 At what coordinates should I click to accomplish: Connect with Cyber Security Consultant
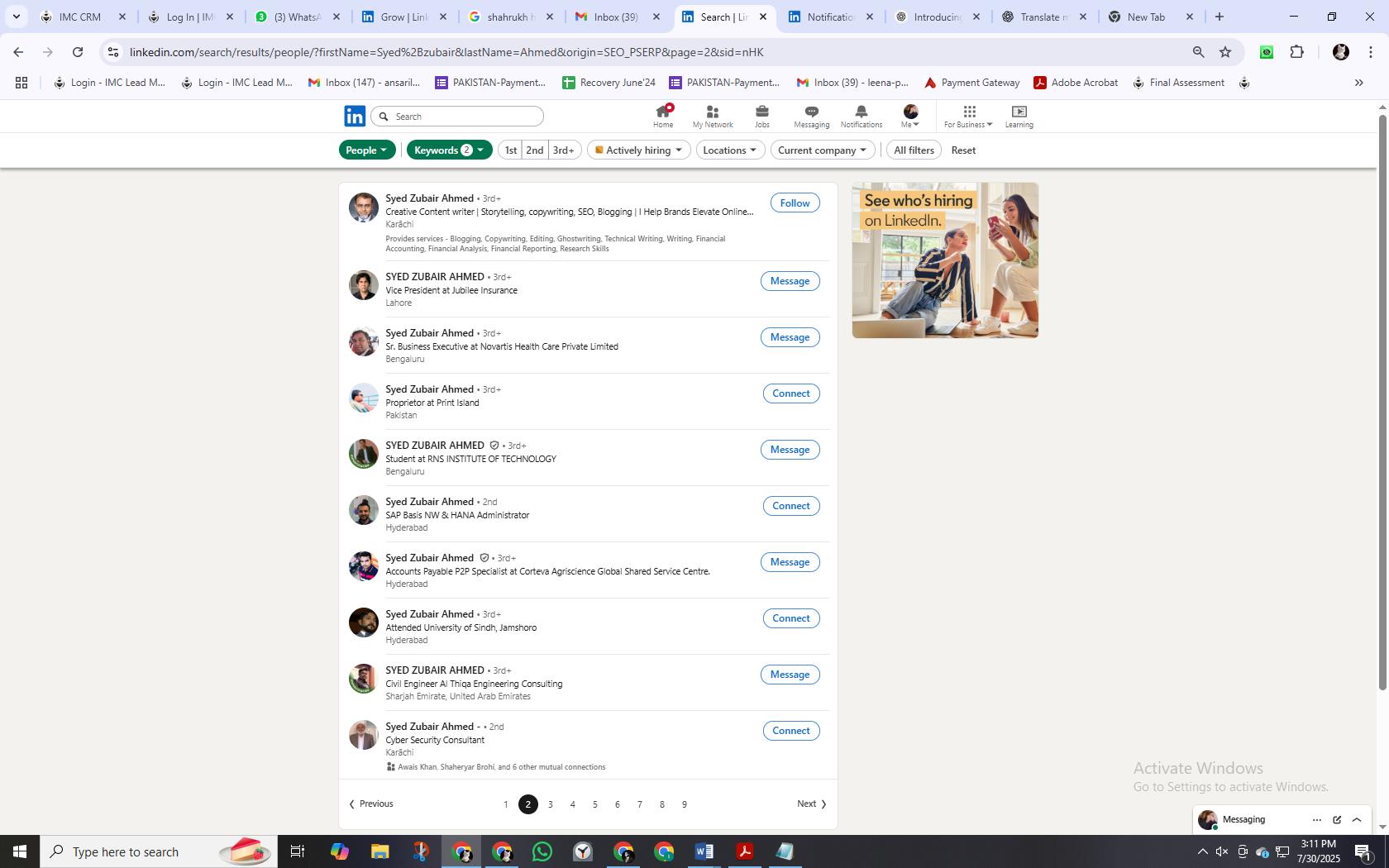[x=790, y=731]
